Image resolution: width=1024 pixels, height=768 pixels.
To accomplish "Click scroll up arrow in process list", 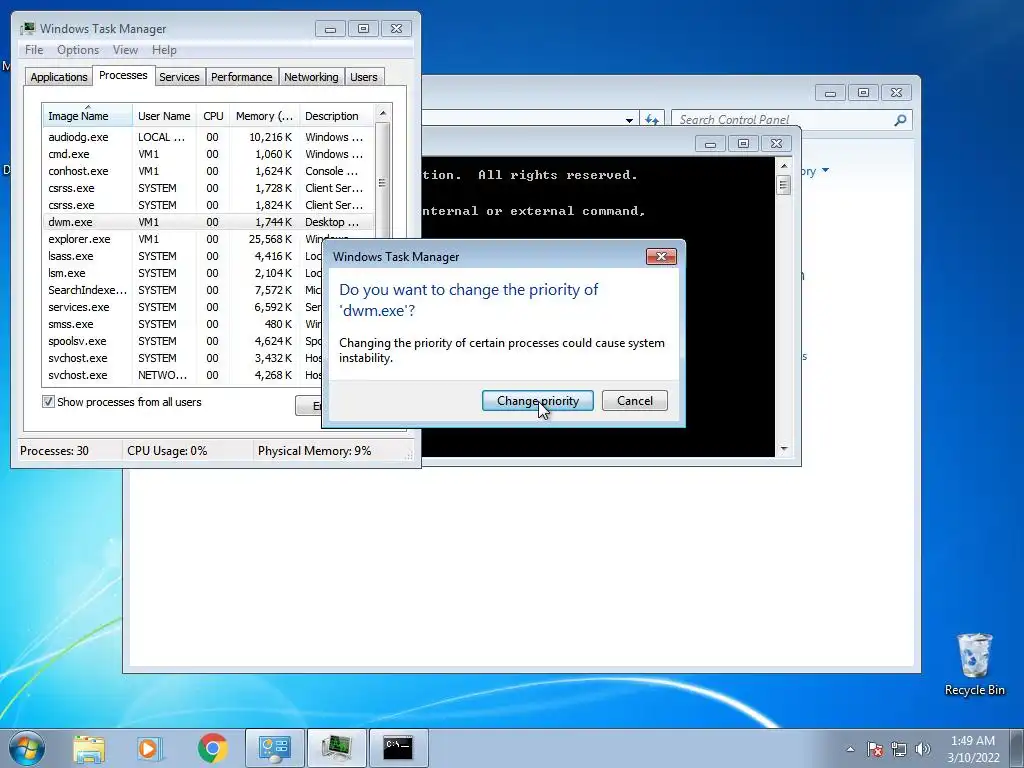I will pyautogui.click(x=383, y=113).
